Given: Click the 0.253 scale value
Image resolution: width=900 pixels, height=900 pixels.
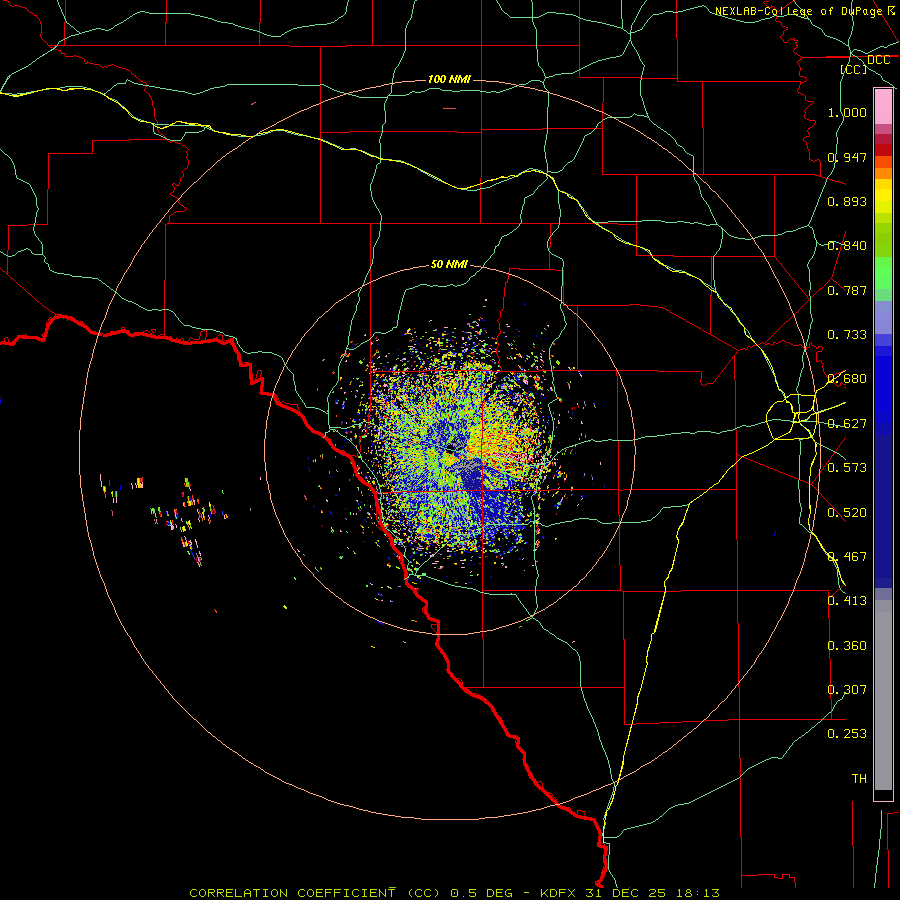Looking at the screenshot, I should point(847,734).
